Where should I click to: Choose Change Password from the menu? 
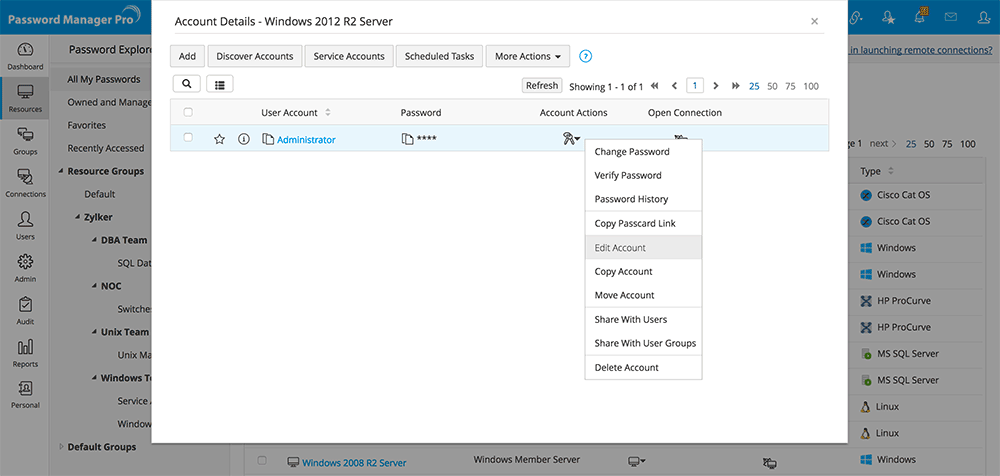click(x=643, y=152)
